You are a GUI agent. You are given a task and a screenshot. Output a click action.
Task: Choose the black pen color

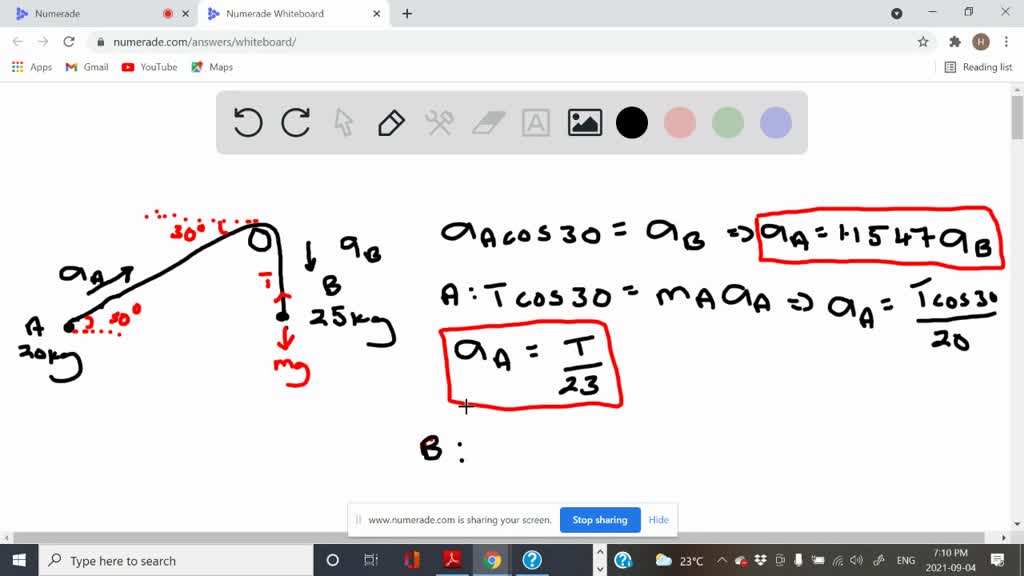632,123
